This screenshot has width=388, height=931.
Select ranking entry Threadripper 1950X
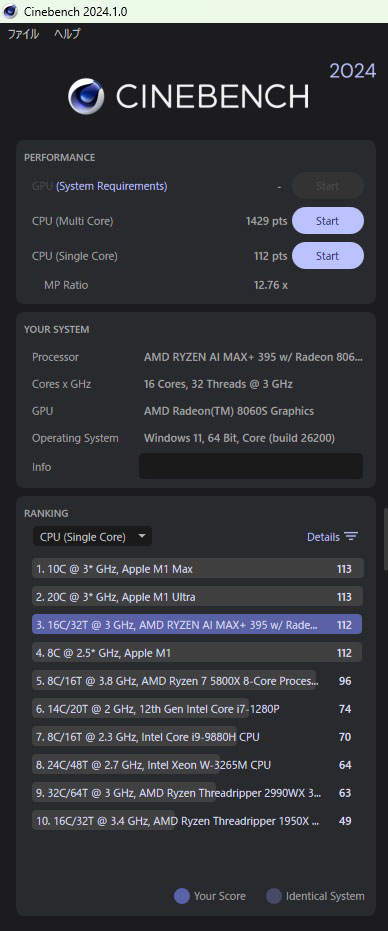(x=197, y=821)
